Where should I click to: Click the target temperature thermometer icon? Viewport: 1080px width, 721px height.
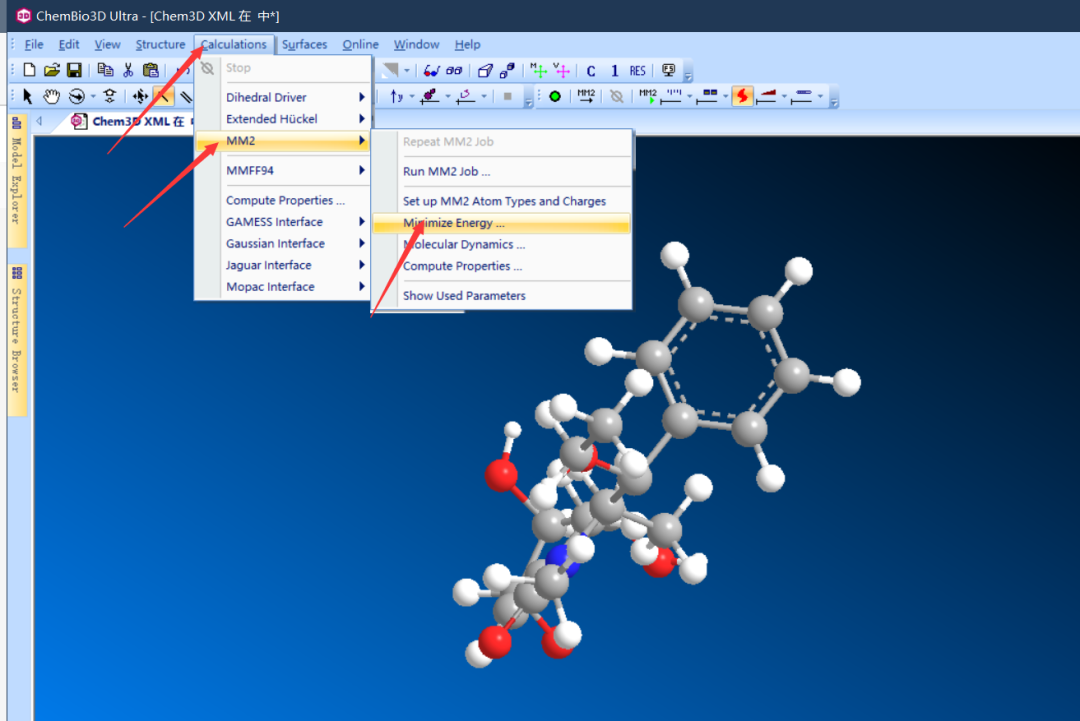[x=802, y=96]
